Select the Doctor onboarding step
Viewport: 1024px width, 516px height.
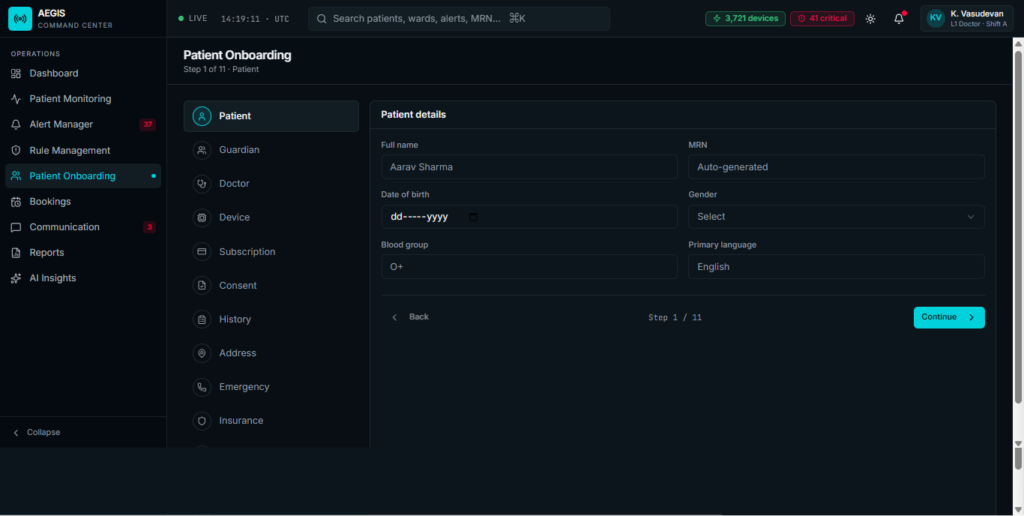(271, 184)
